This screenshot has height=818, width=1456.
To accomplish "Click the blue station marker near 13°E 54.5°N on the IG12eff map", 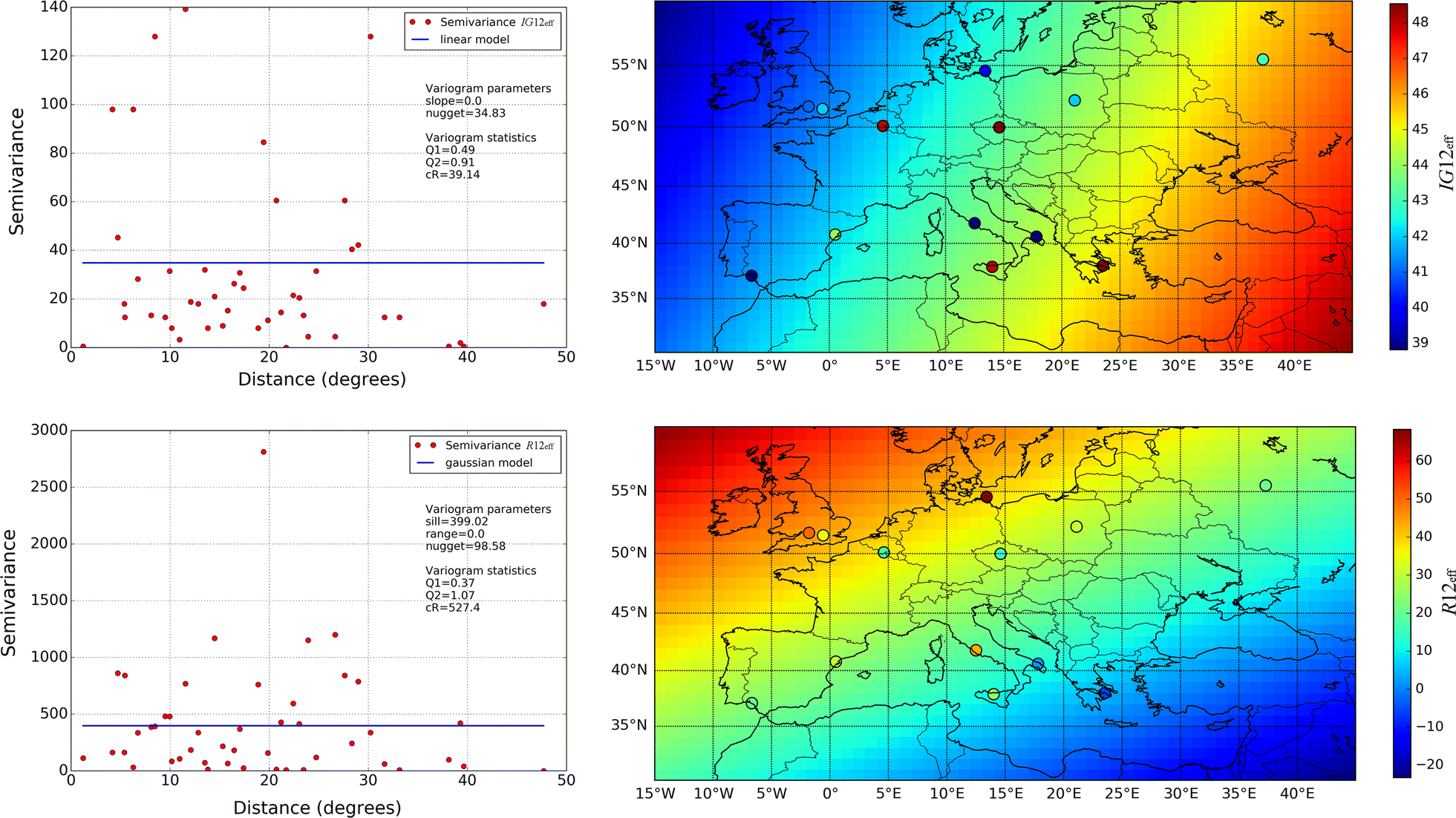I will click(985, 71).
